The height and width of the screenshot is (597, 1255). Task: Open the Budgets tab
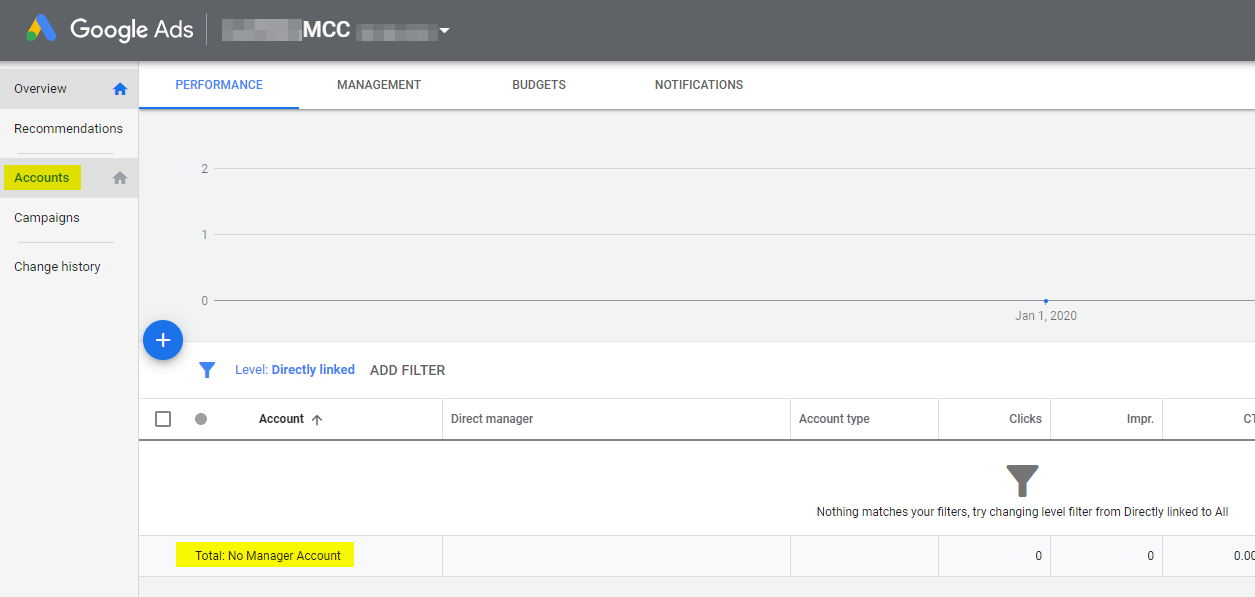click(539, 85)
